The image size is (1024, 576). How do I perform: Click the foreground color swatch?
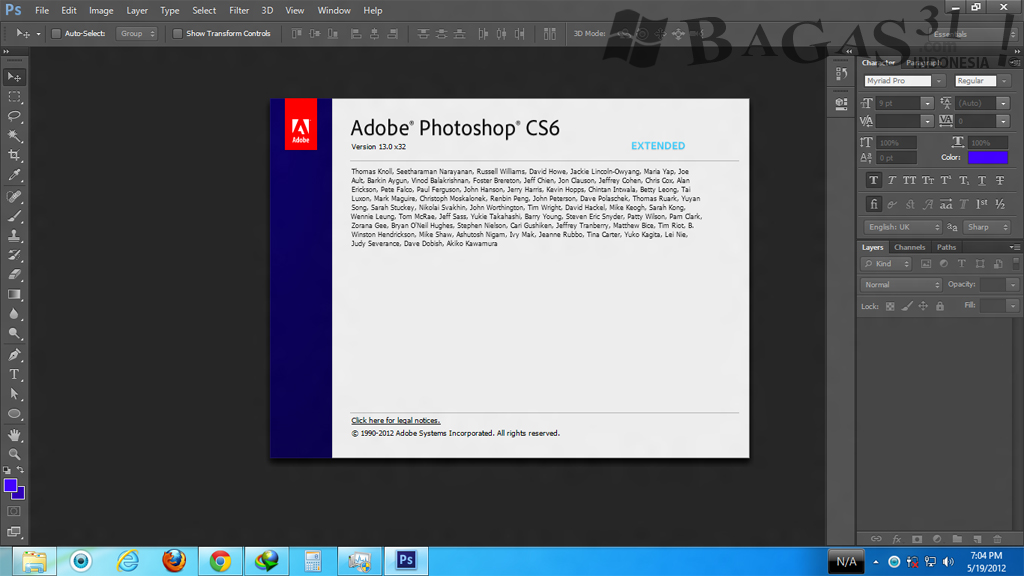(x=10, y=485)
